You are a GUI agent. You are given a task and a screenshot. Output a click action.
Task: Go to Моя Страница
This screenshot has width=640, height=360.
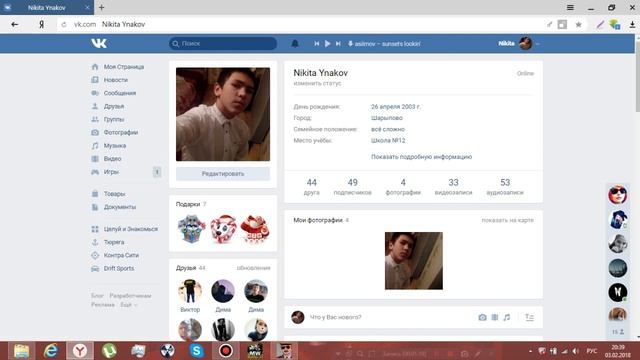123,67
